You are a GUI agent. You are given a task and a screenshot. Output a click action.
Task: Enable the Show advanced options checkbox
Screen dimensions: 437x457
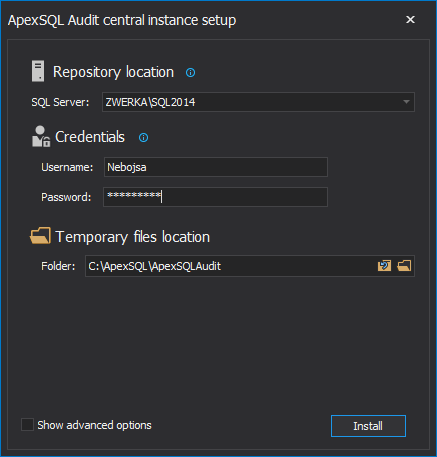(x=27, y=425)
